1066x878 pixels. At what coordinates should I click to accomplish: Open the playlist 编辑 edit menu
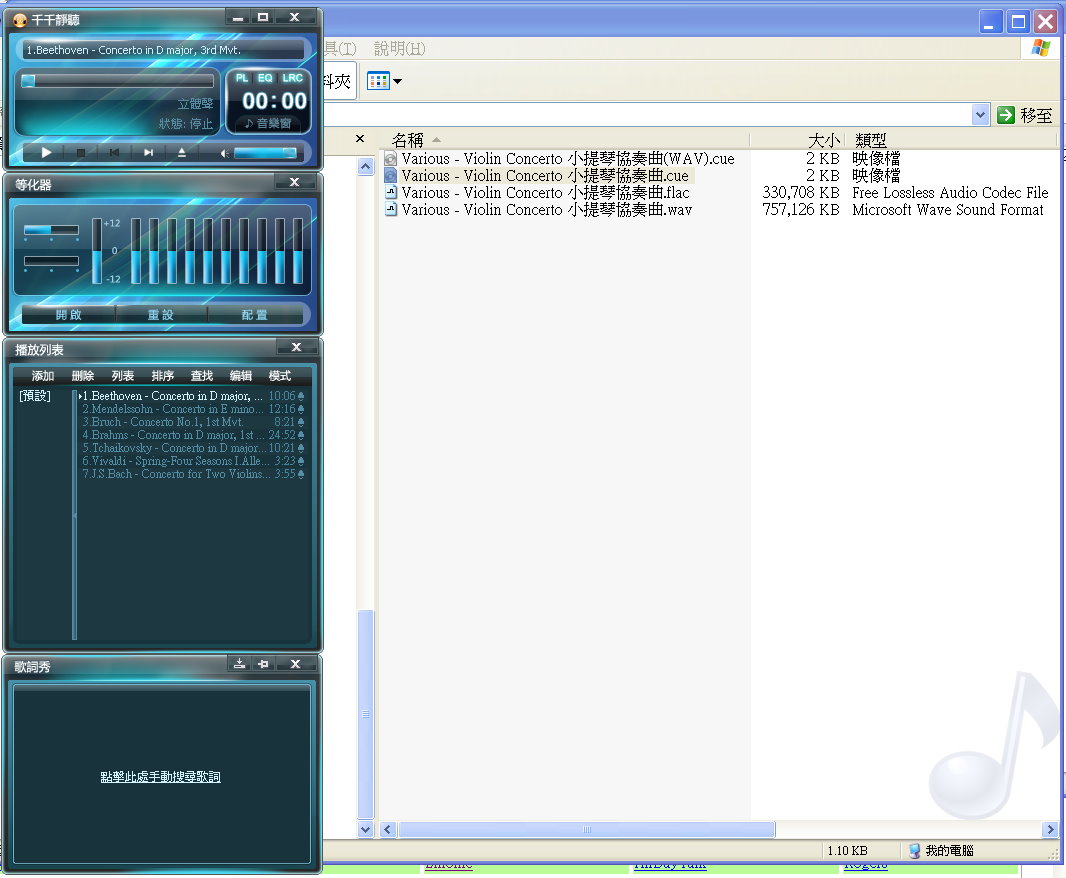point(241,376)
